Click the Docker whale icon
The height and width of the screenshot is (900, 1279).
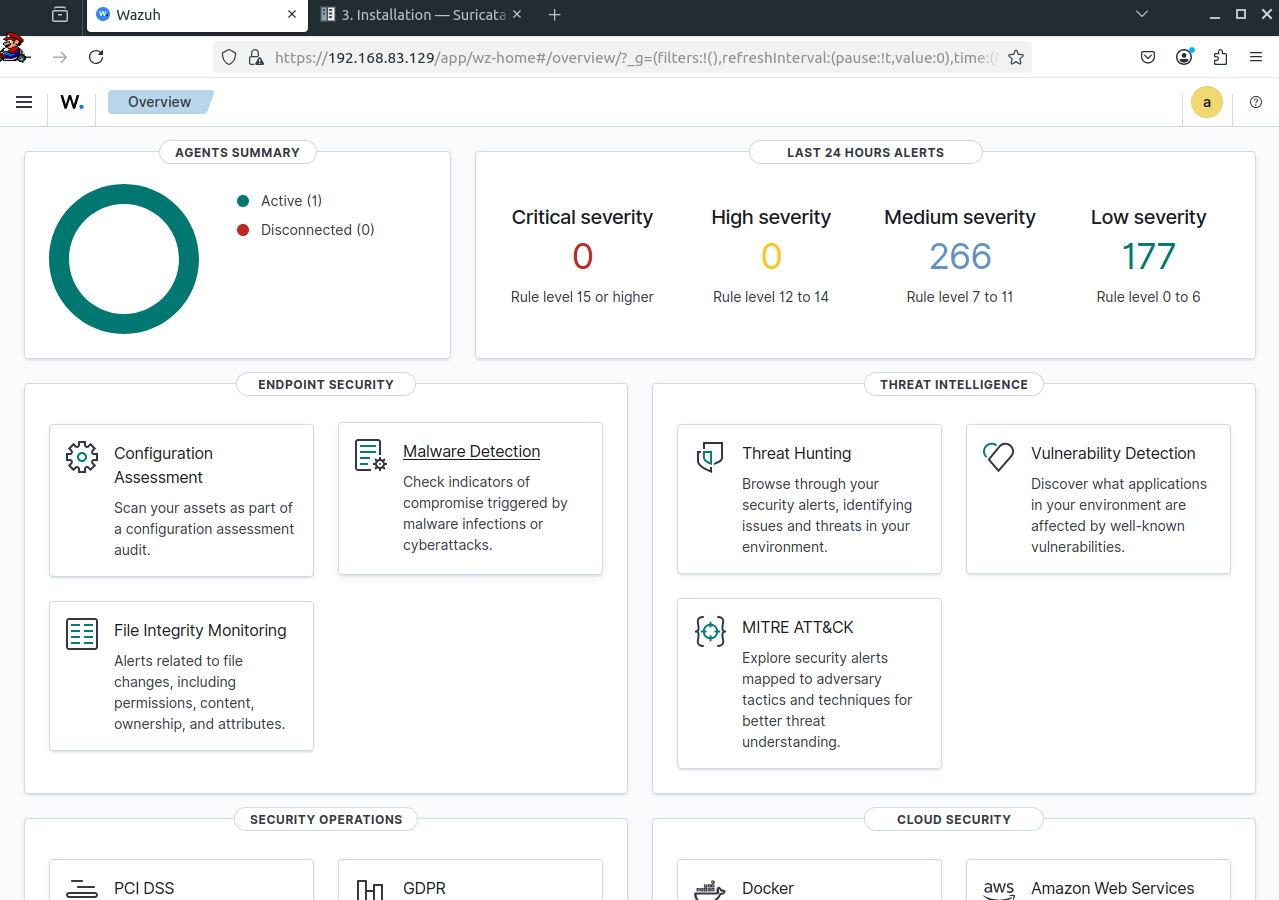710,889
